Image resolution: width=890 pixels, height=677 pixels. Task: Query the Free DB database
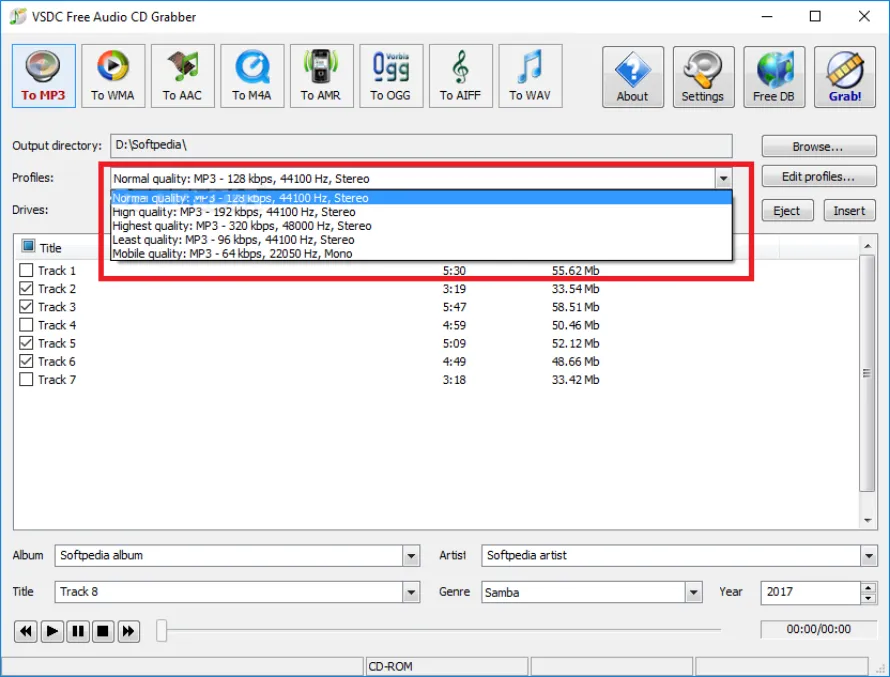click(x=774, y=77)
